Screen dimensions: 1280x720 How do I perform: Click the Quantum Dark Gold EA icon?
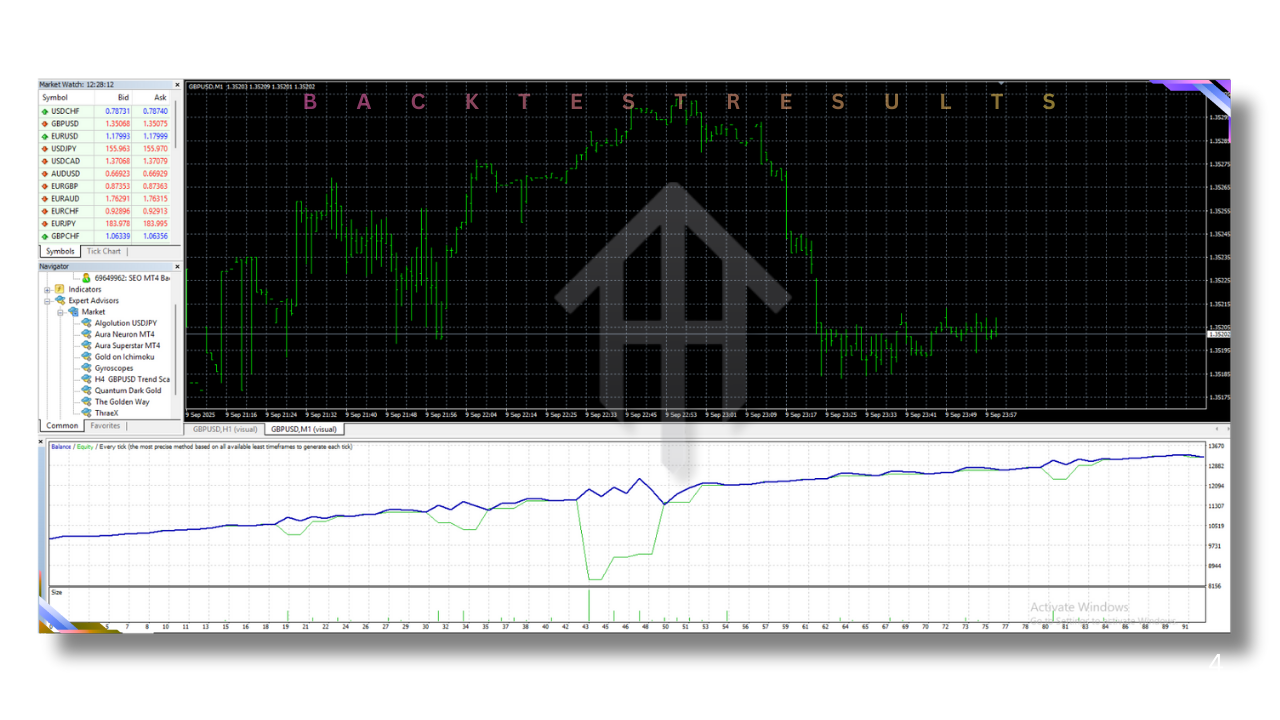pyautogui.click(x=88, y=390)
